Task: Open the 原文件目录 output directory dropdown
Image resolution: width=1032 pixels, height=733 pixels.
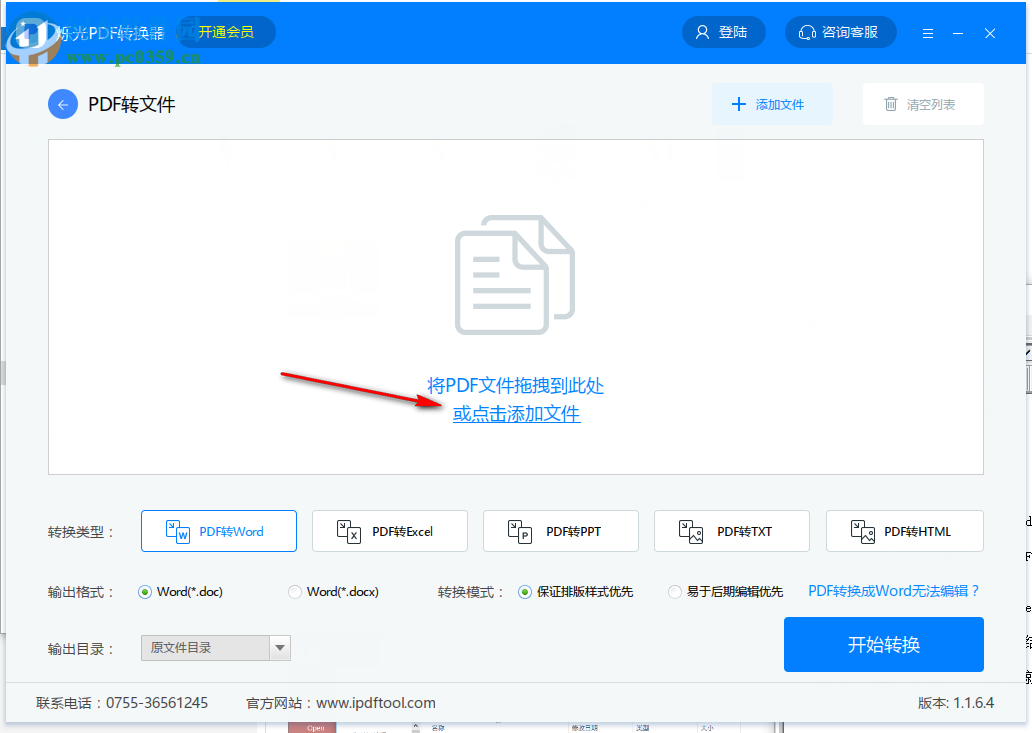Action: coord(205,648)
